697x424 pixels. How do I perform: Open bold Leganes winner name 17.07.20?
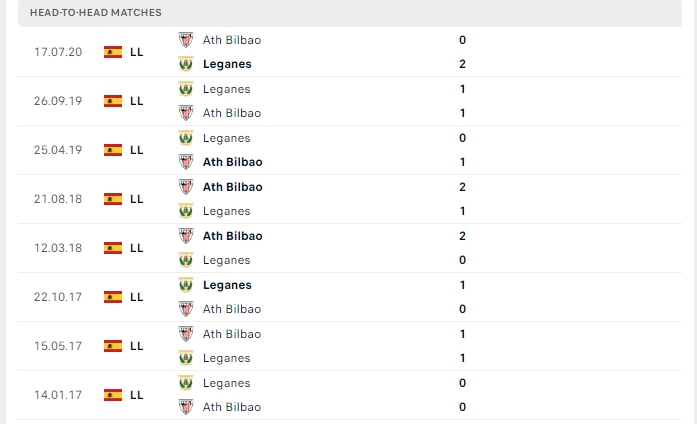tap(227, 64)
